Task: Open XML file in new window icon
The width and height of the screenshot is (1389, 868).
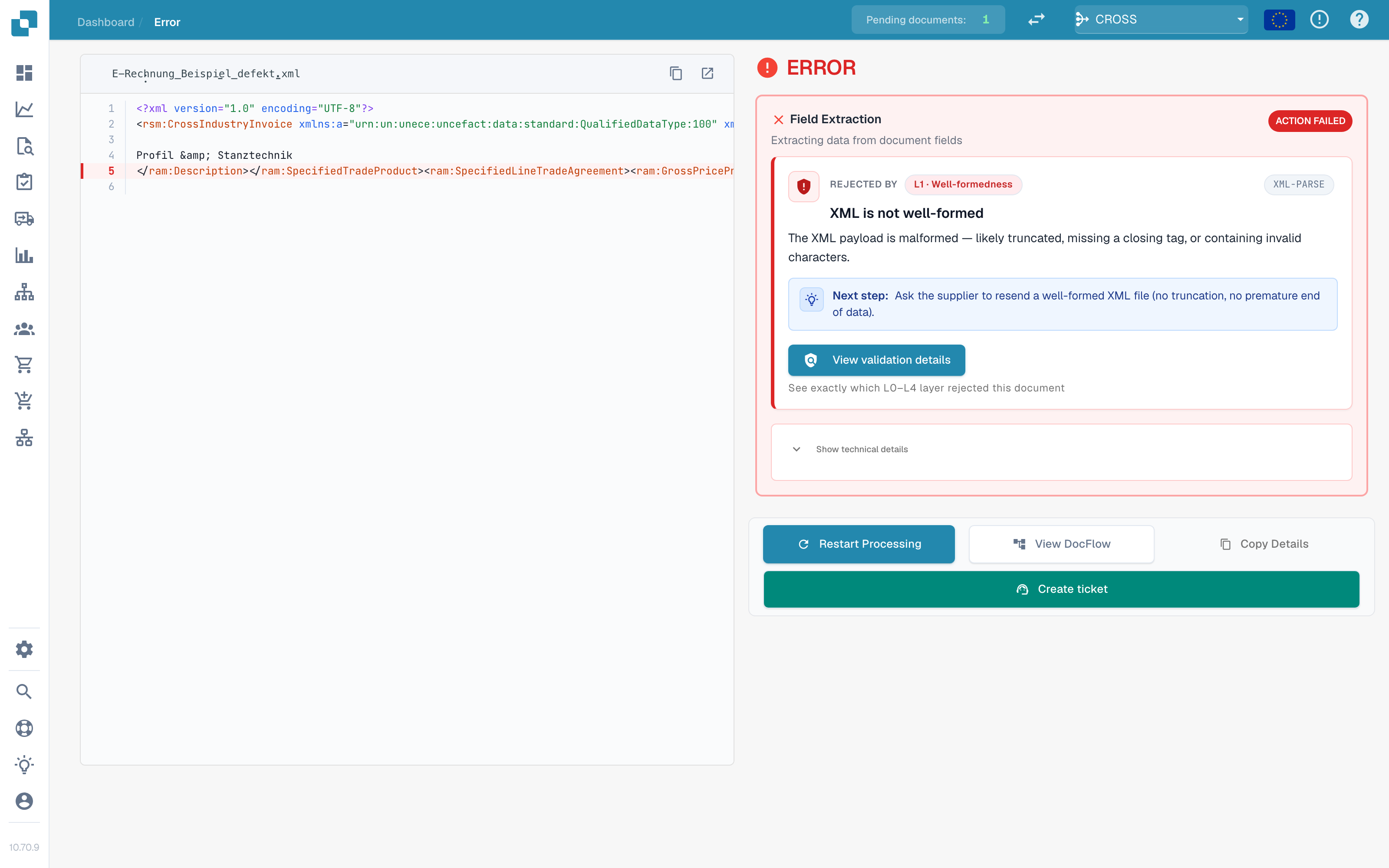Action: pos(707,73)
